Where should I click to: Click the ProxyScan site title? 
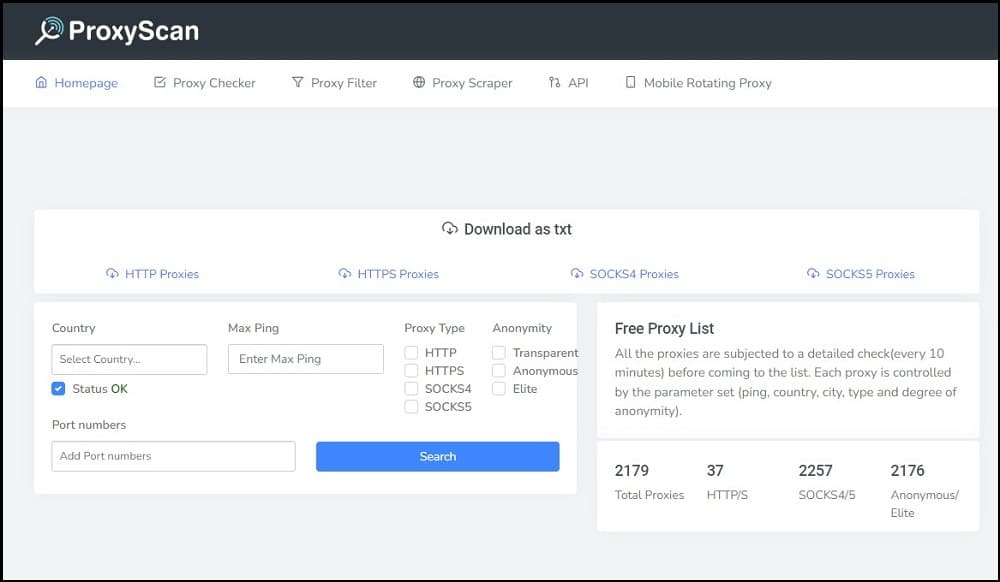pyautogui.click(x=133, y=31)
